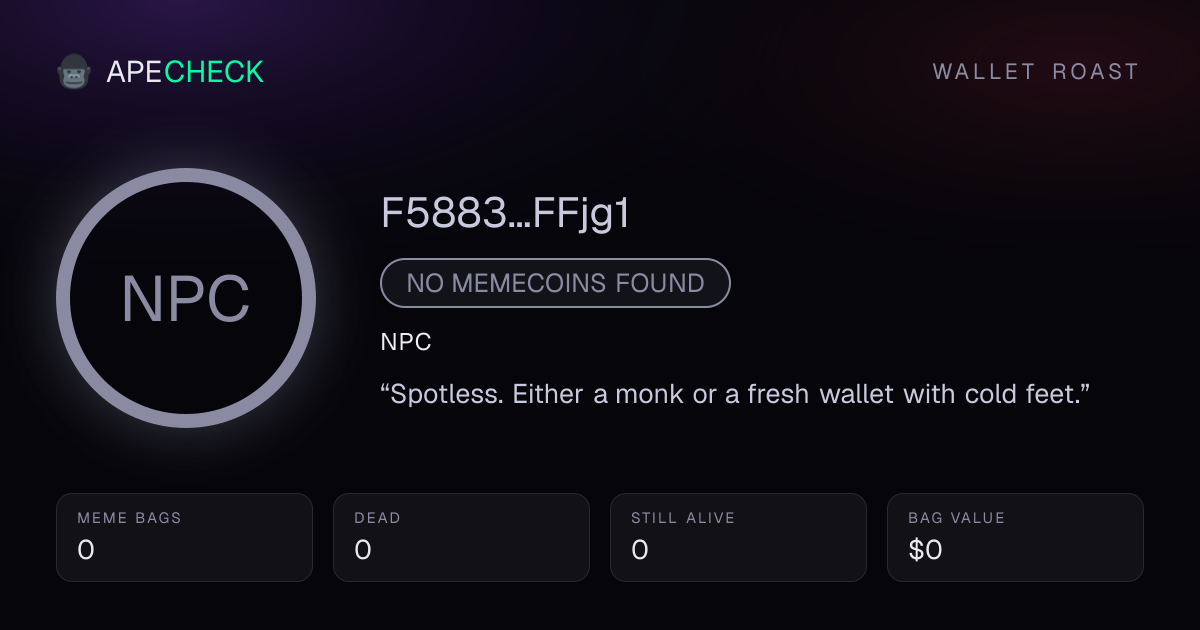Screen dimensions: 1200x630
Task: Select the WALLET ROAST header label
Action: coord(1036,72)
